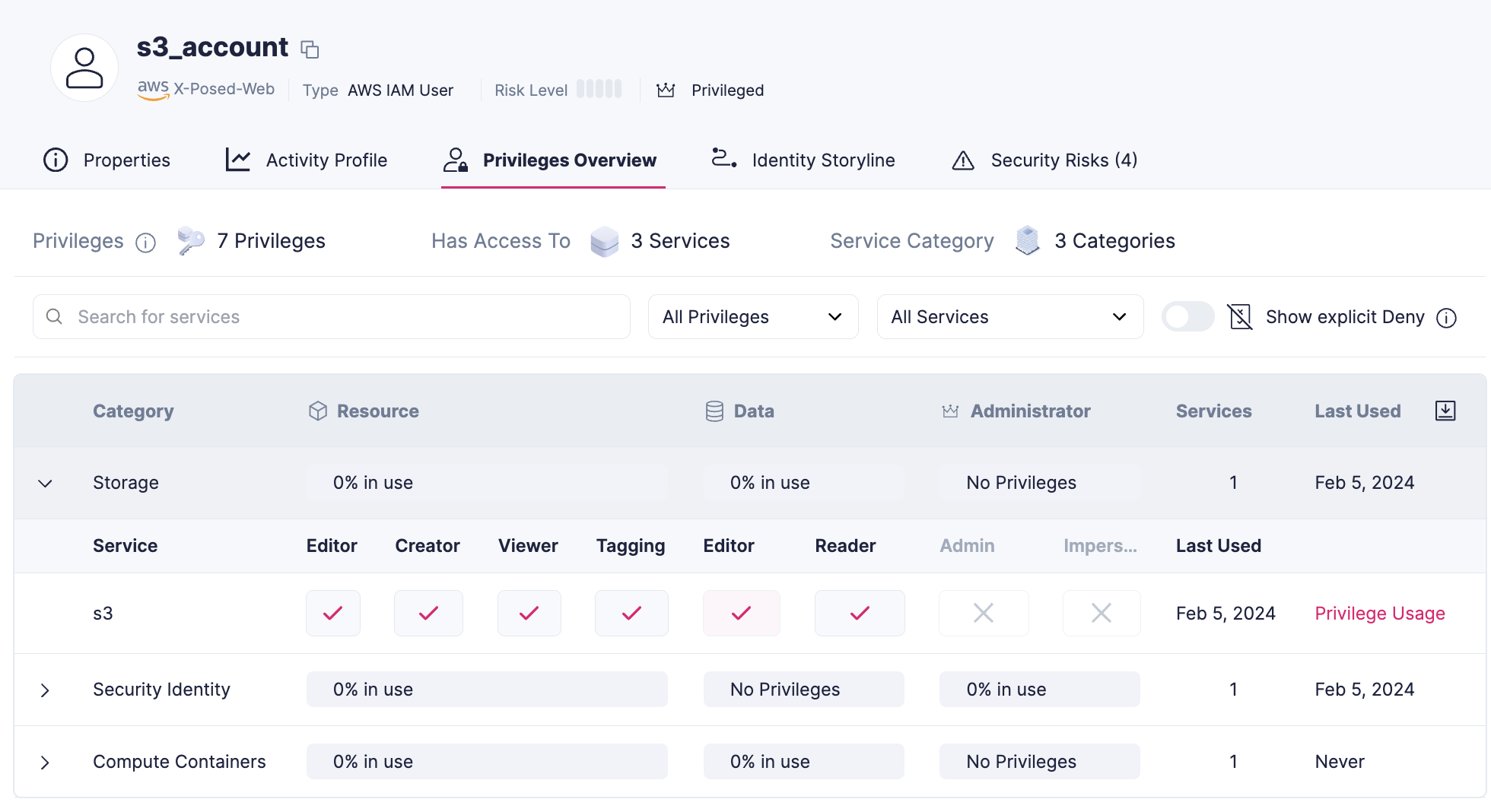Click the download export icon
The width and height of the screenshot is (1491, 812).
[x=1445, y=411]
